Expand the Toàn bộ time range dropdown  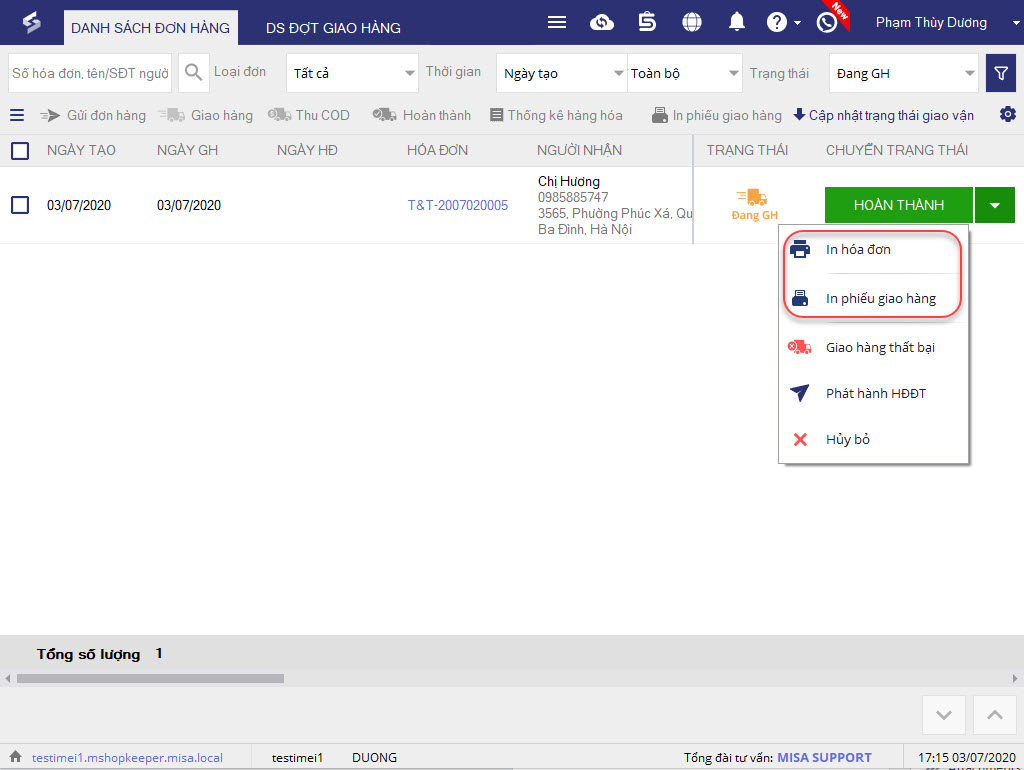point(684,73)
